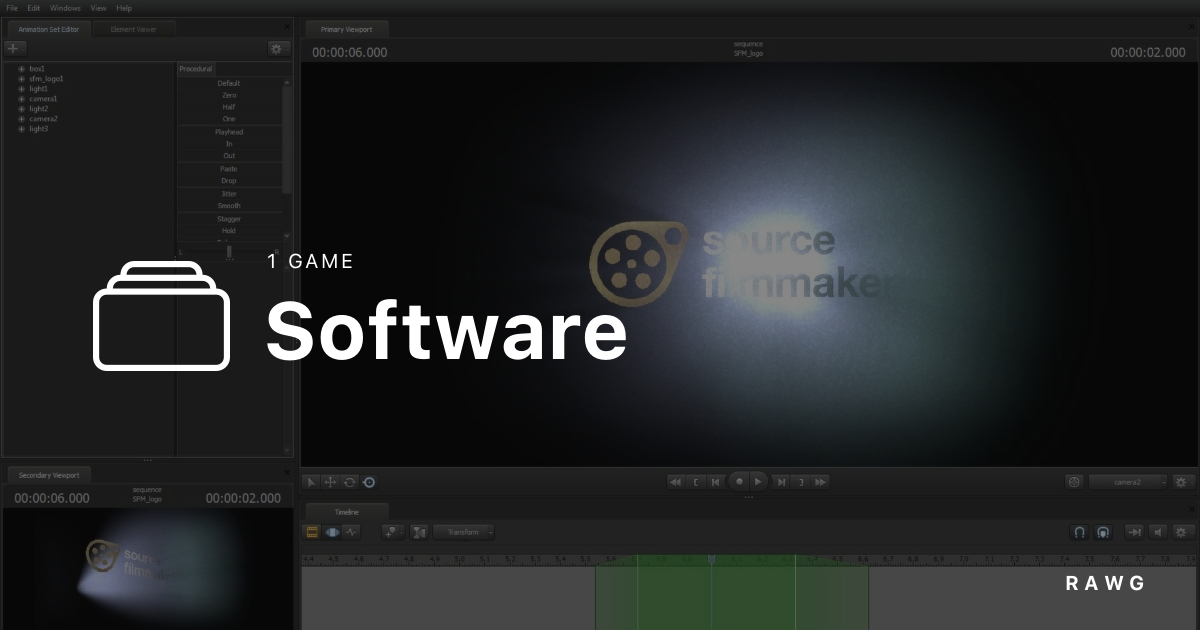Click the camera reticle icon beside camera2
Viewport: 1200px width, 630px height.
(1075, 482)
